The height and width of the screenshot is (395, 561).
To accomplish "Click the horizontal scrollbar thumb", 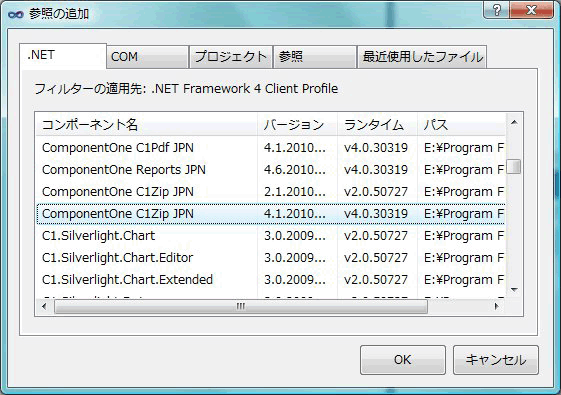I will click(241, 307).
